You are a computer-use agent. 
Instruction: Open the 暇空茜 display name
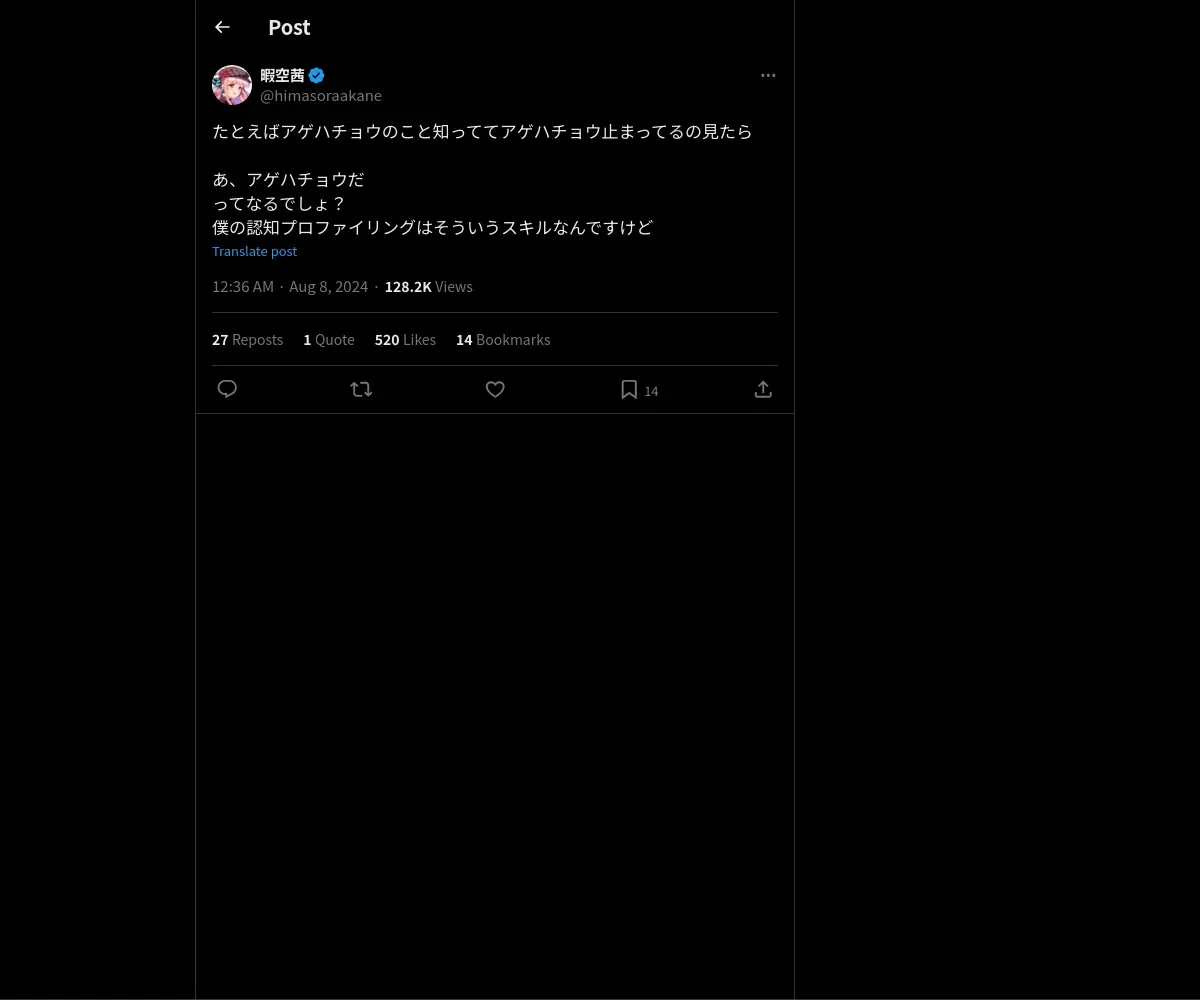tap(282, 75)
